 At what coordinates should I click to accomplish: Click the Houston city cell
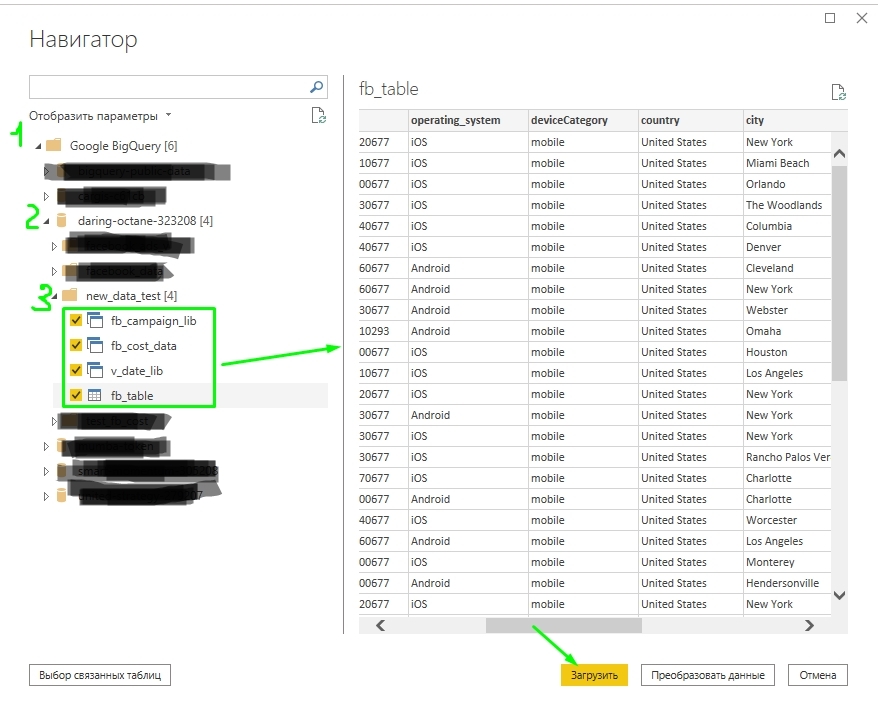[787, 352]
